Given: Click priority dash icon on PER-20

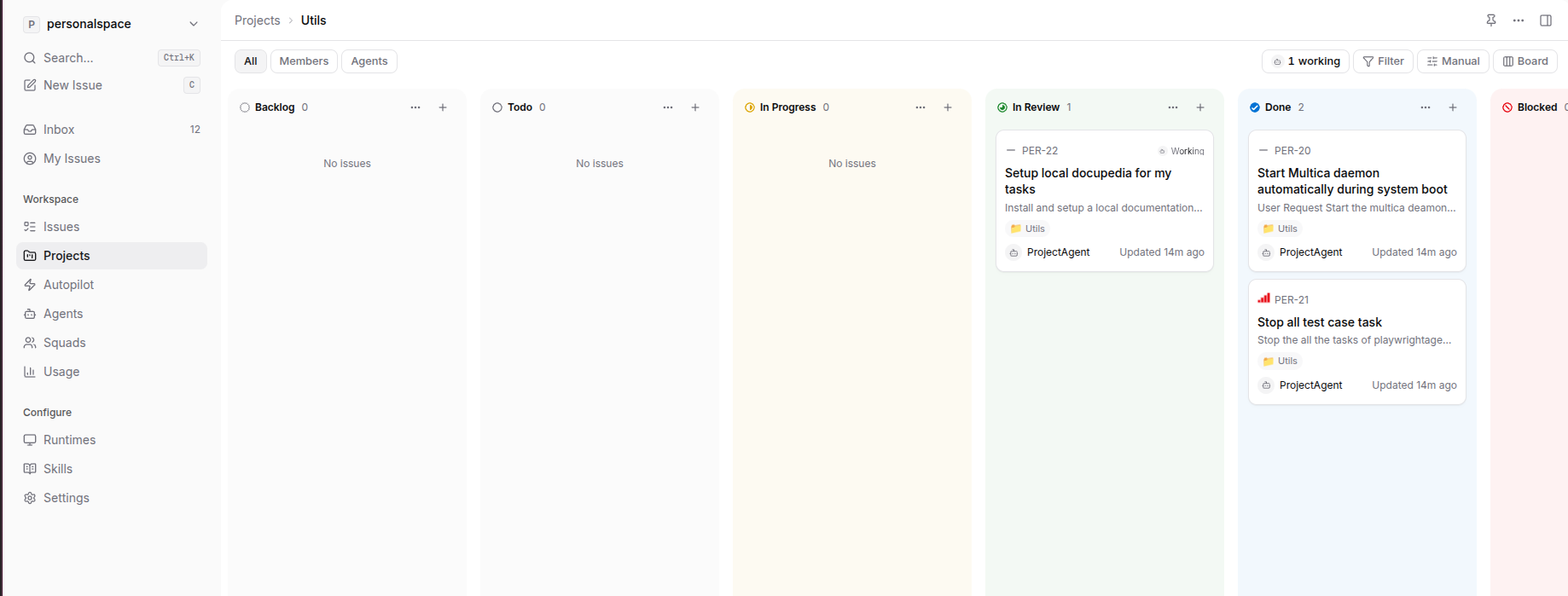Looking at the screenshot, I should pyautogui.click(x=1263, y=150).
